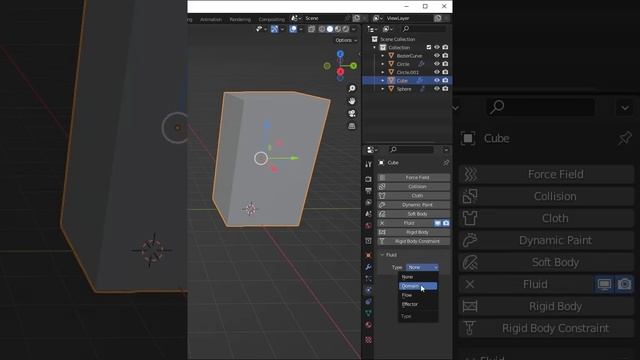Toggle Fluid viewport display monitor icon
Screen dimensions: 640x360
(x=438, y=223)
